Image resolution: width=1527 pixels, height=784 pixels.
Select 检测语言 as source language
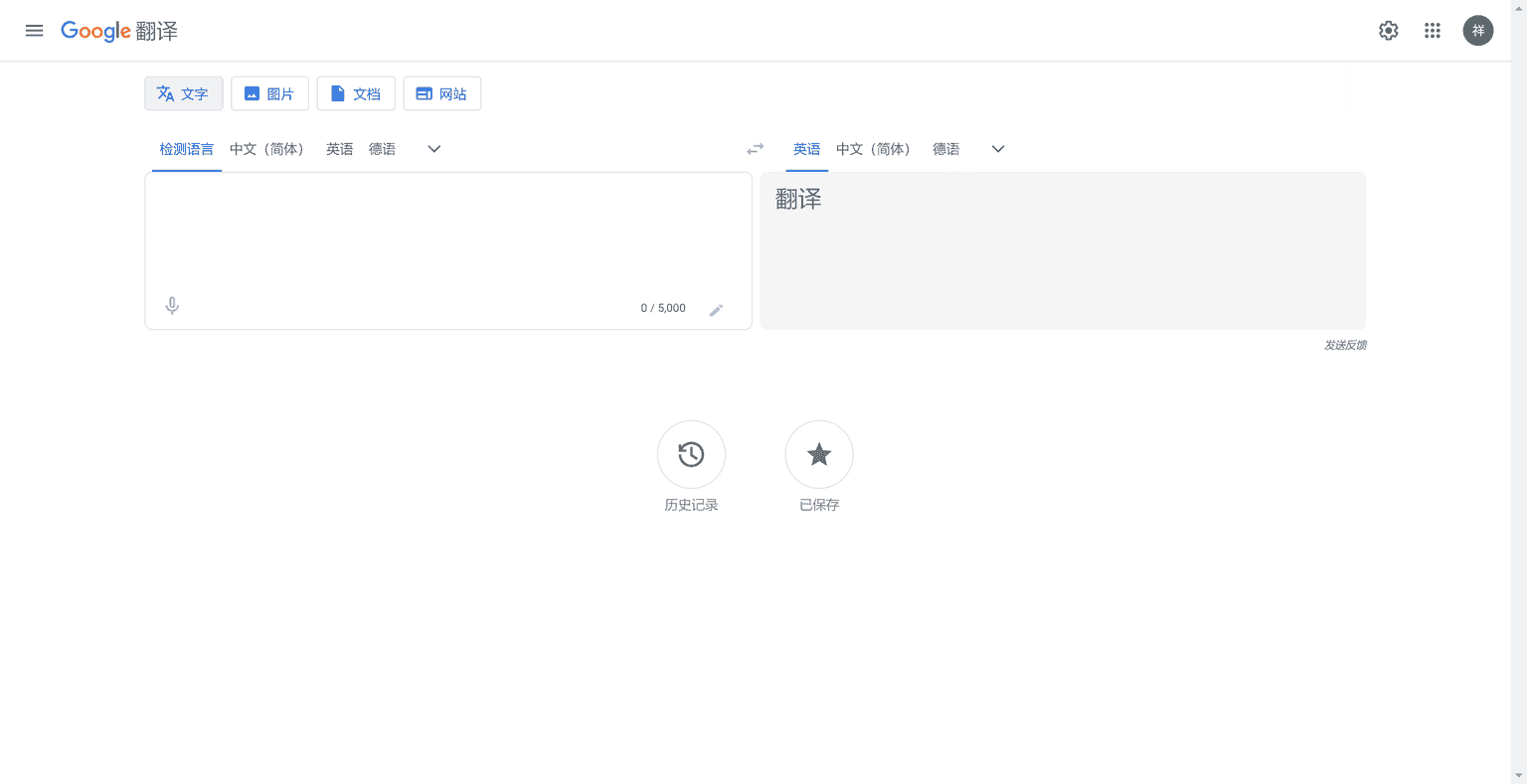(187, 149)
